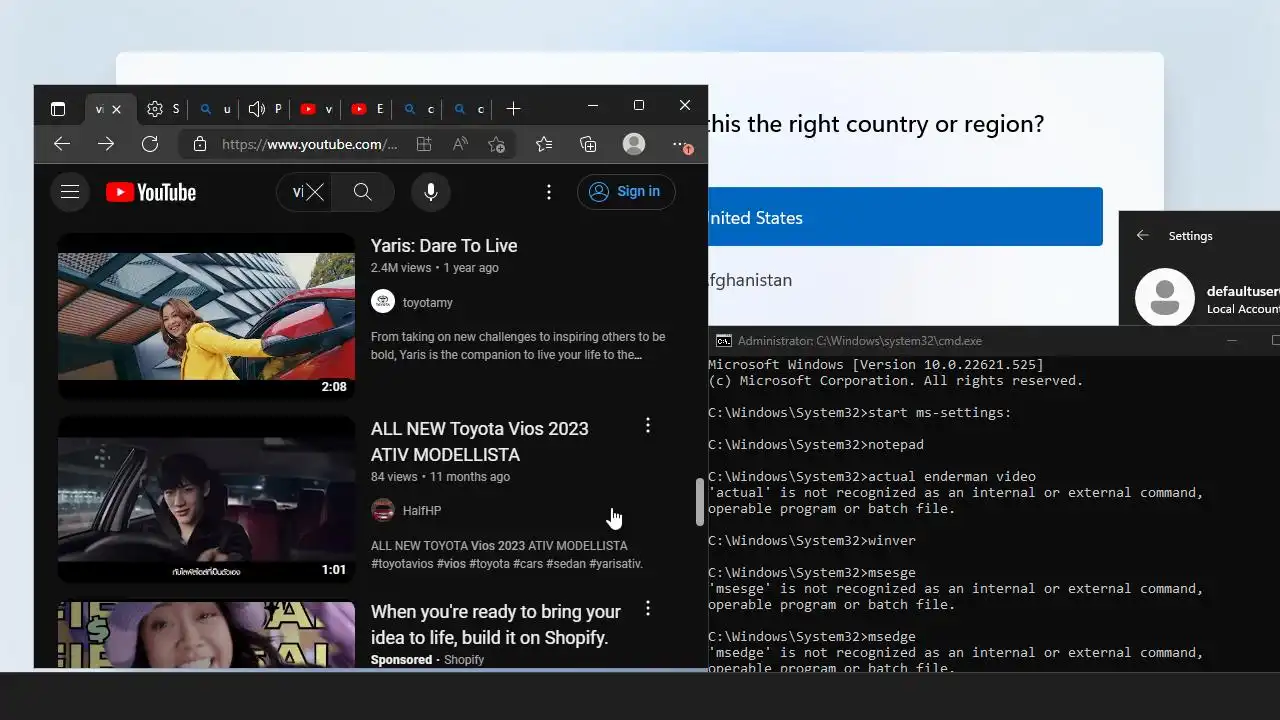Select United States in the region list
The width and height of the screenshot is (1280, 720).
905,217
